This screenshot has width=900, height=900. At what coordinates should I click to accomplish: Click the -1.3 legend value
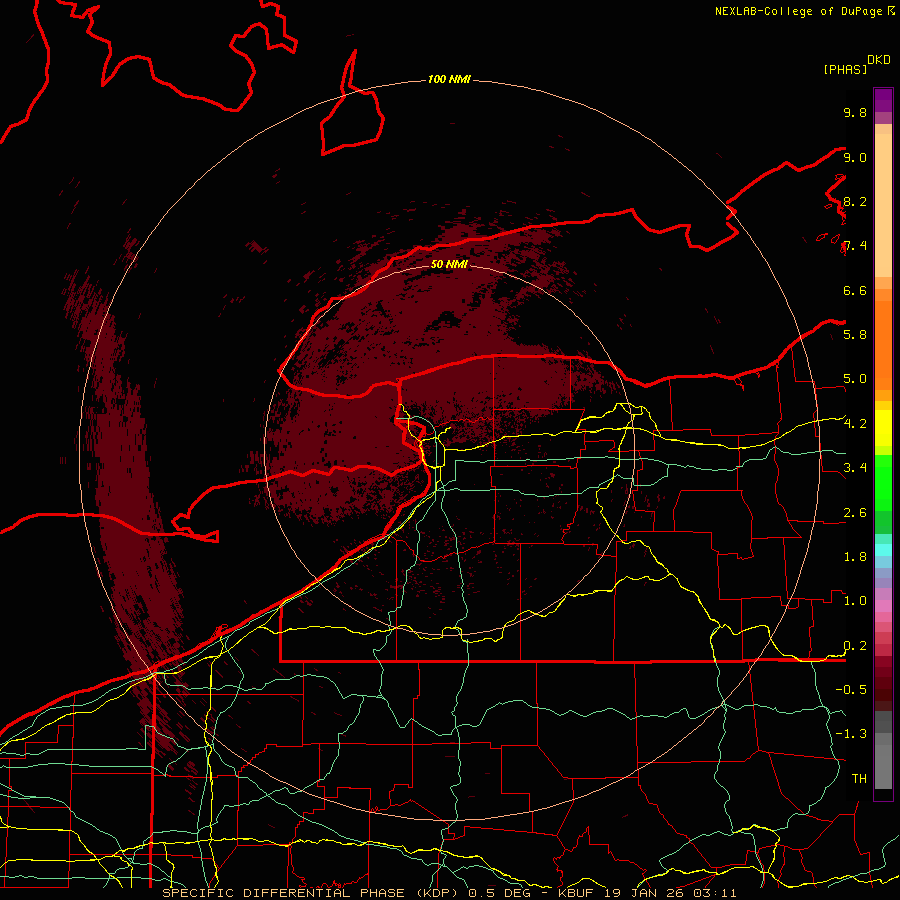coord(851,734)
